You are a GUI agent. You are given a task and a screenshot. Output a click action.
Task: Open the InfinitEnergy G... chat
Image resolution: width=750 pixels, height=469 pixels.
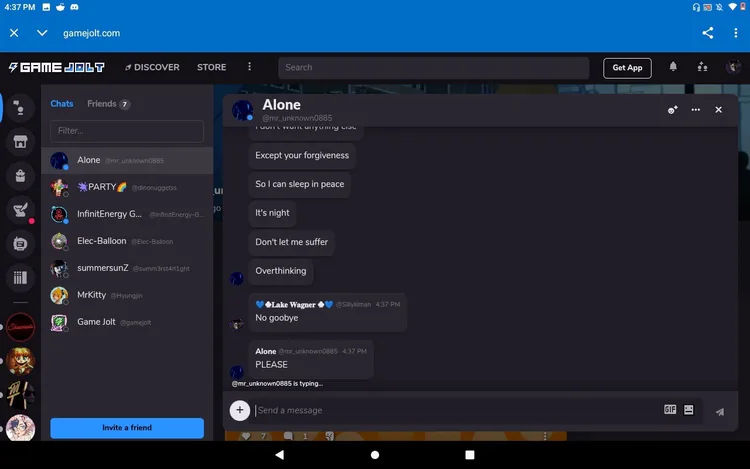coord(127,214)
